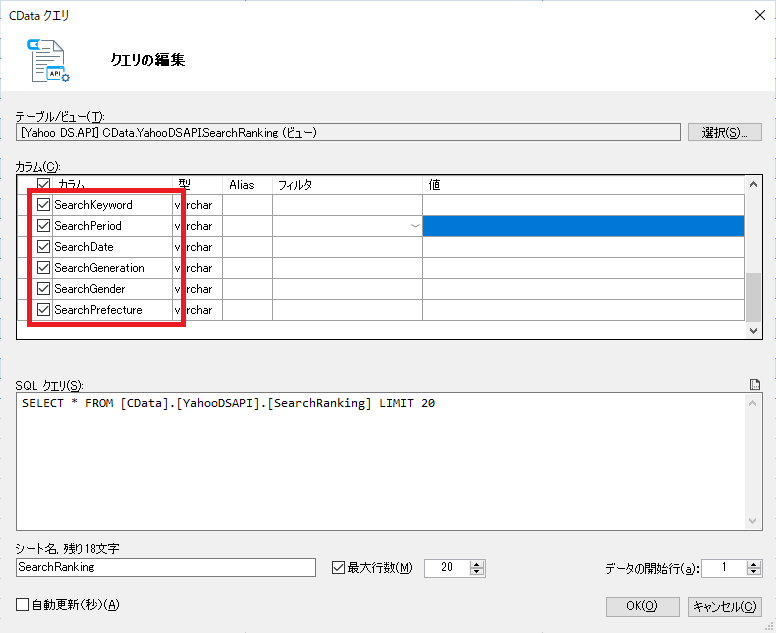Open the SearchPeriod filter dropdown
The image size is (776, 633).
pos(415,226)
